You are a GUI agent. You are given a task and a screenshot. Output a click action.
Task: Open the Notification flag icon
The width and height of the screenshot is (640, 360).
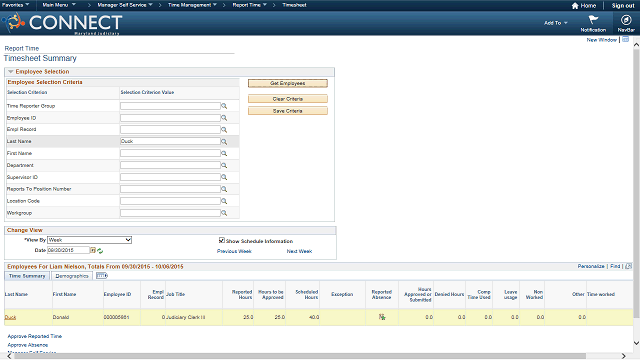pos(593,20)
